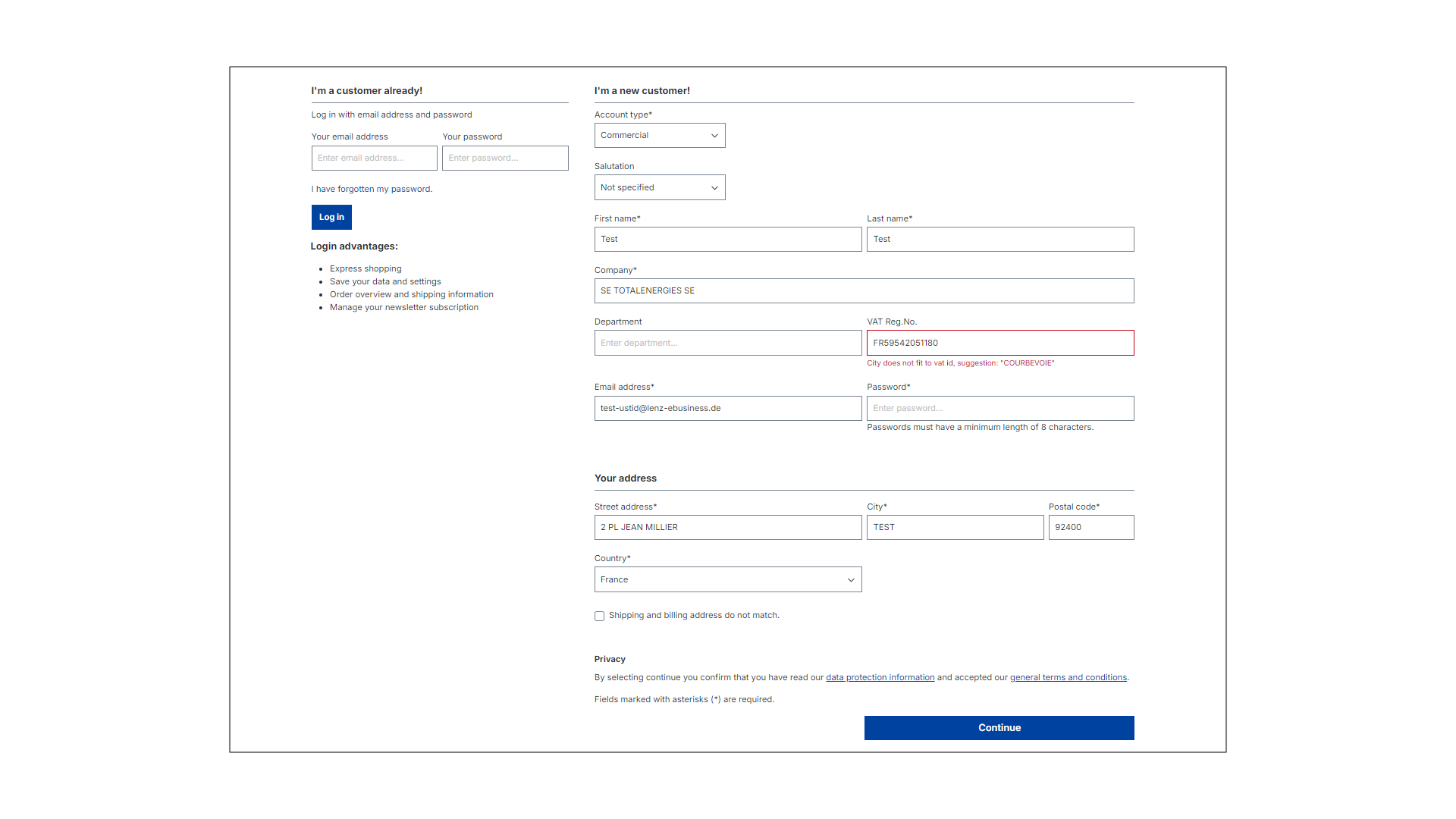The width and height of the screenshot is (1456, 819).
Task: Open general terms and conditions link
Action: coord(1068,678)
